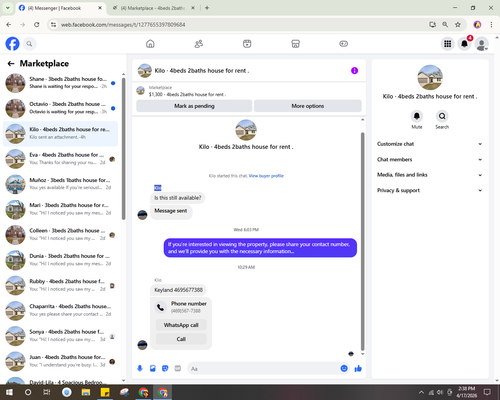Open File Explorer from taskbar

(x=86, y=392)
